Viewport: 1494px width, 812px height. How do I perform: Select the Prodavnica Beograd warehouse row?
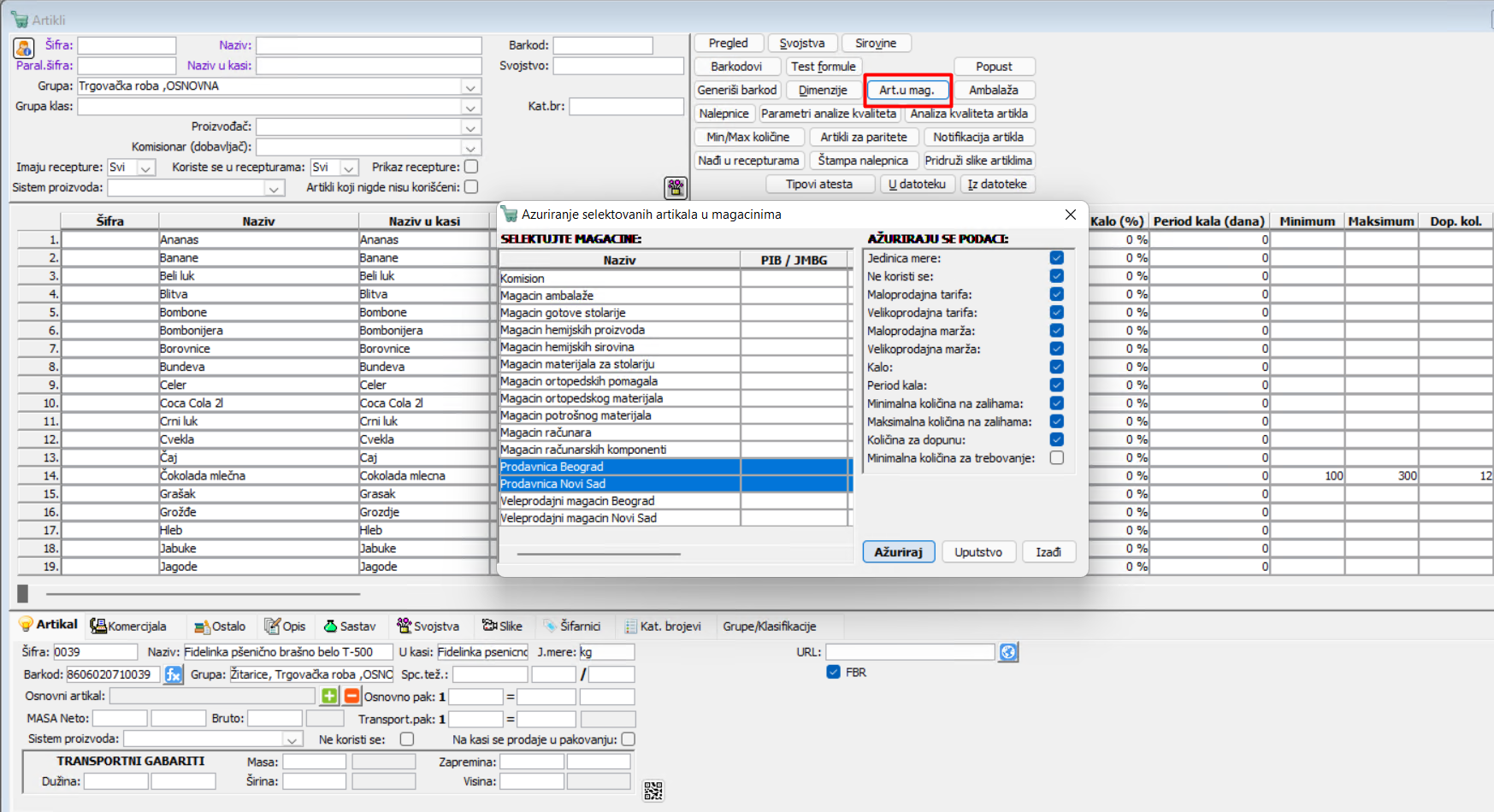(x=676, y=467)
